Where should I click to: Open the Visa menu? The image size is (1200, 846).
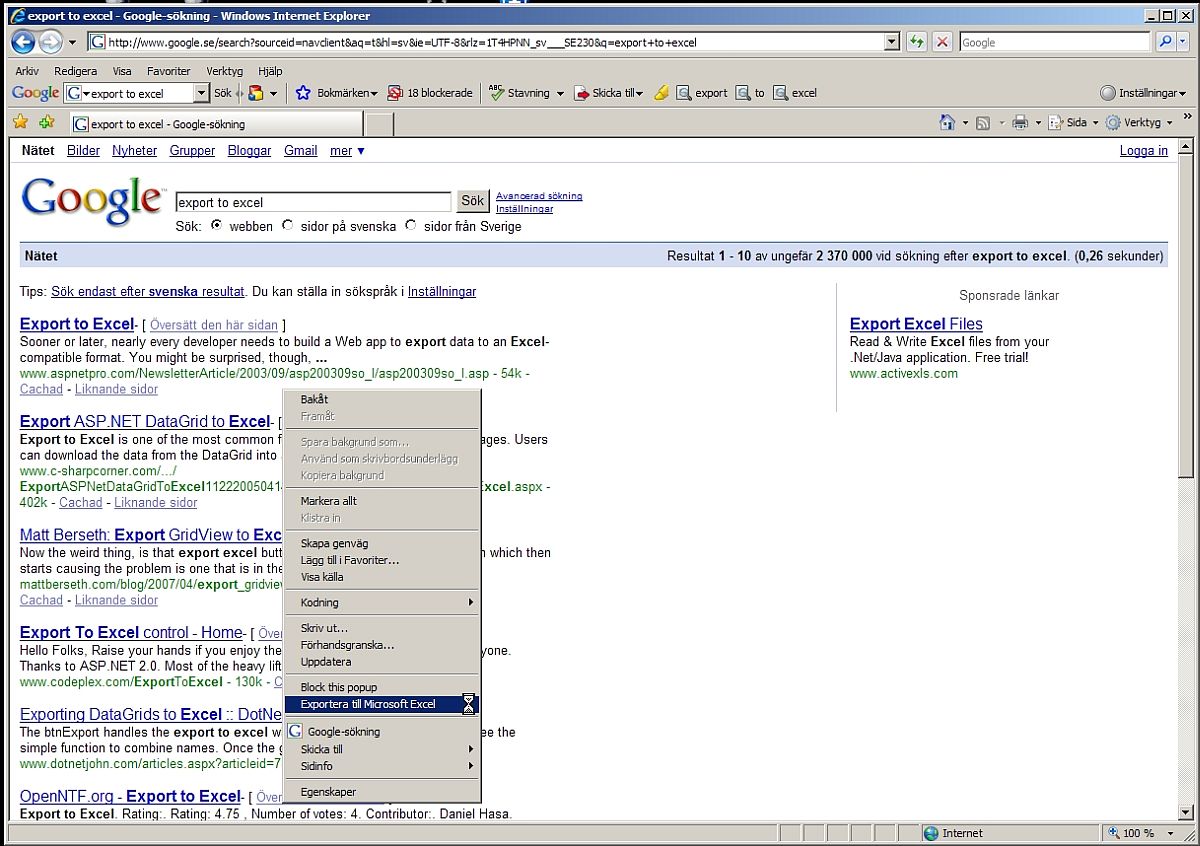[x=122, y=71]
